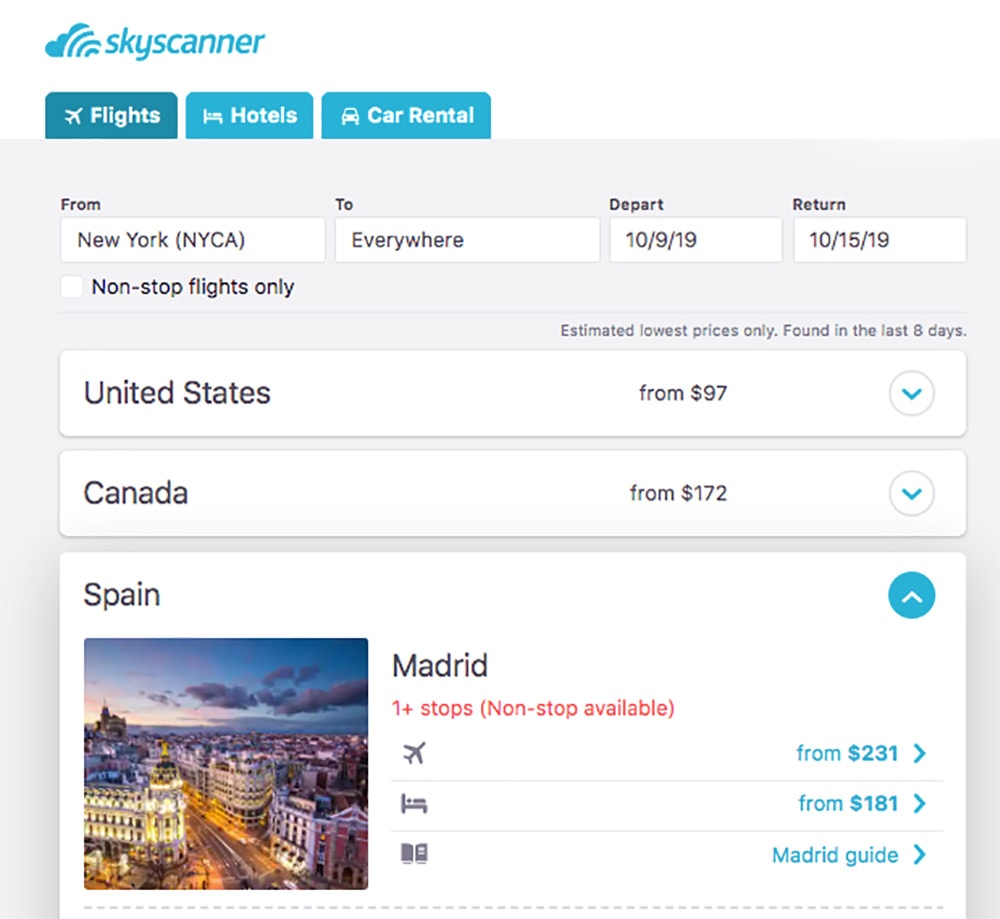Select the airplane icon on the Flights tab

pos(74,116)
